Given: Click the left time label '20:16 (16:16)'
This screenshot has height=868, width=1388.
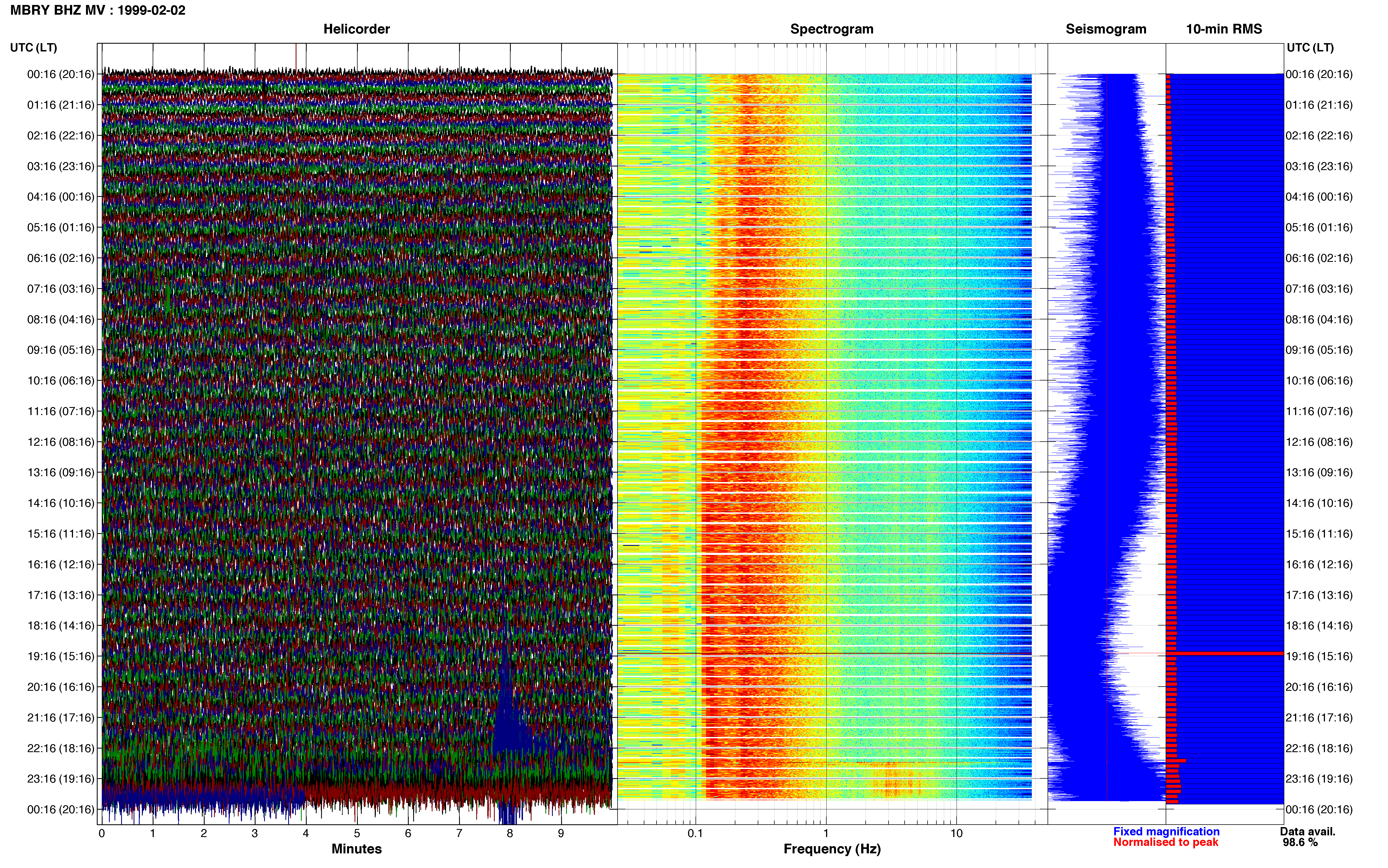Looking at the screenshot, I should (60, 687).
